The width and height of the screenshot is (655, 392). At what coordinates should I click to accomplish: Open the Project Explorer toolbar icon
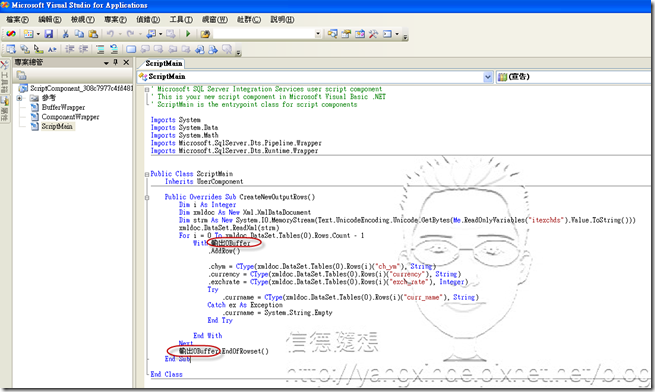[x=333, y=34]
